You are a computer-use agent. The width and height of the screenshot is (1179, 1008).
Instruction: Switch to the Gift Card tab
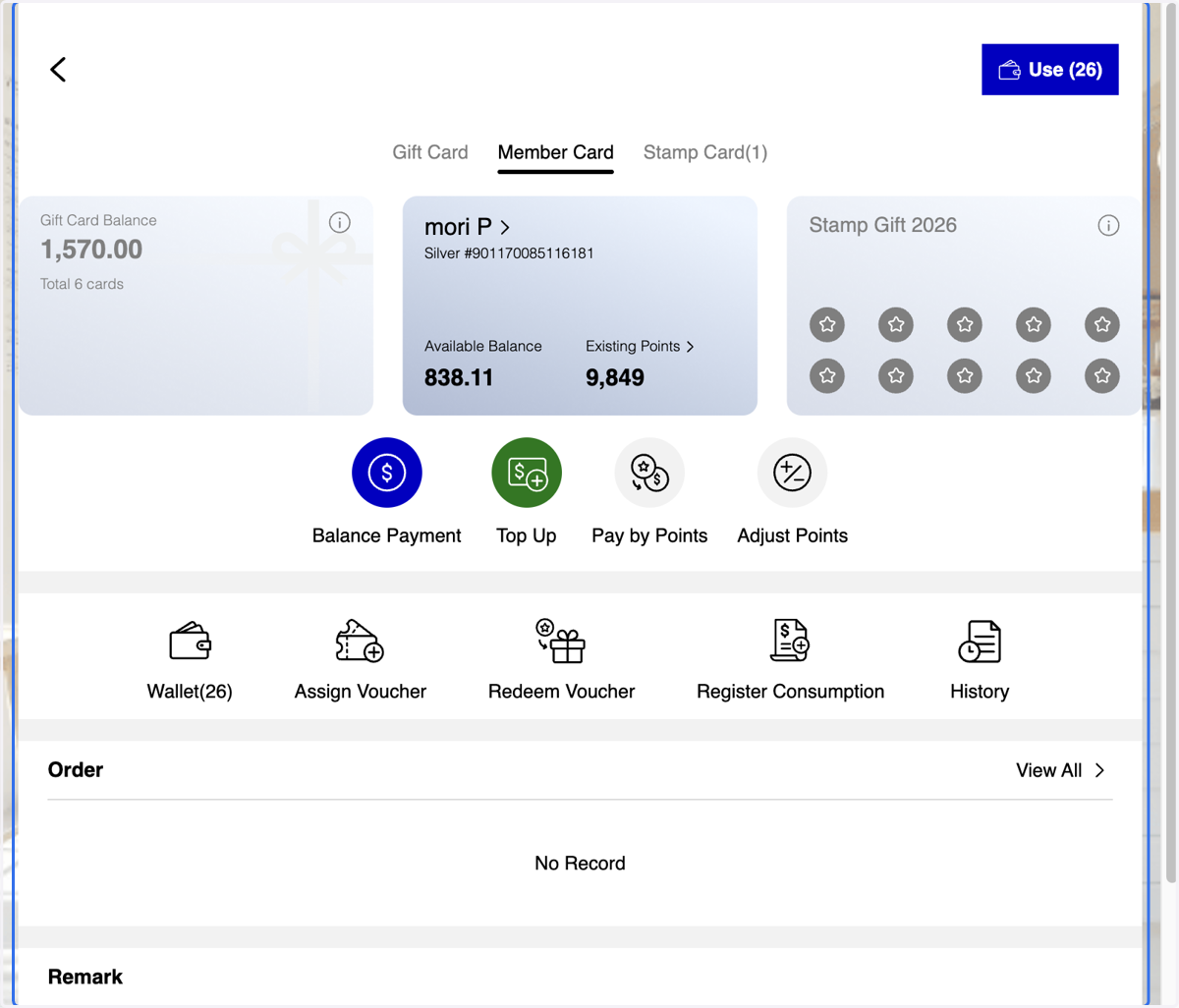coord(430,152)
